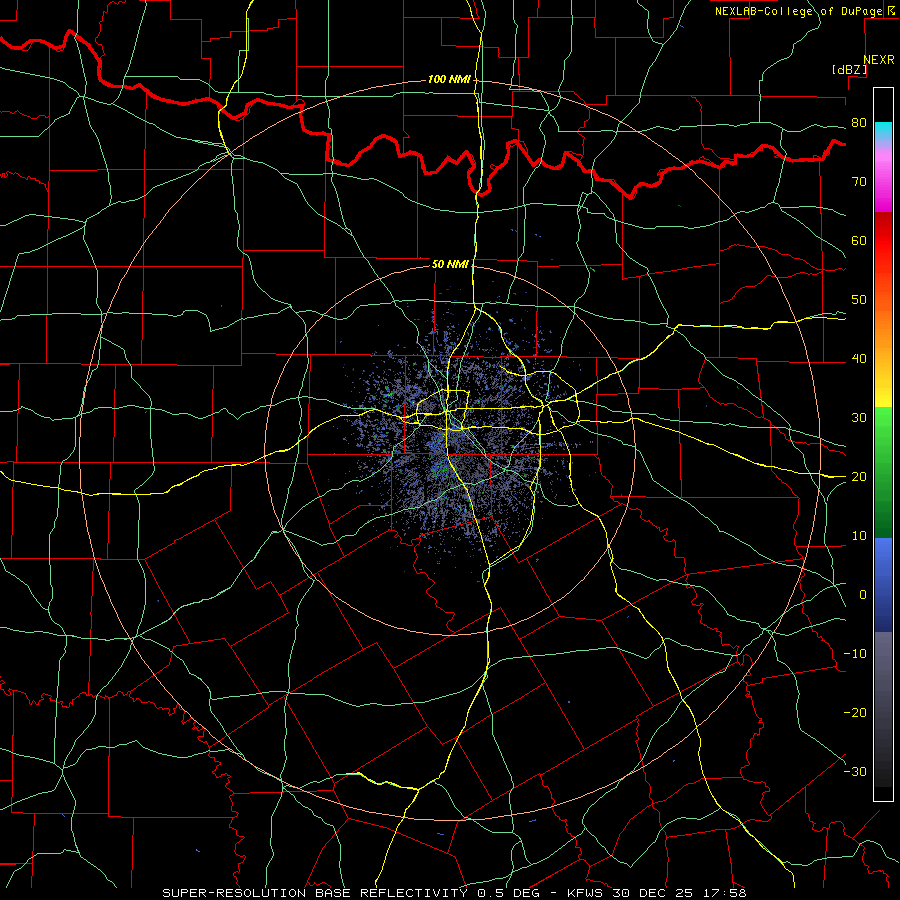Click the 100 NMI range ring label
900x900 pixels.
pyautogui.click(x=449, y=79)
